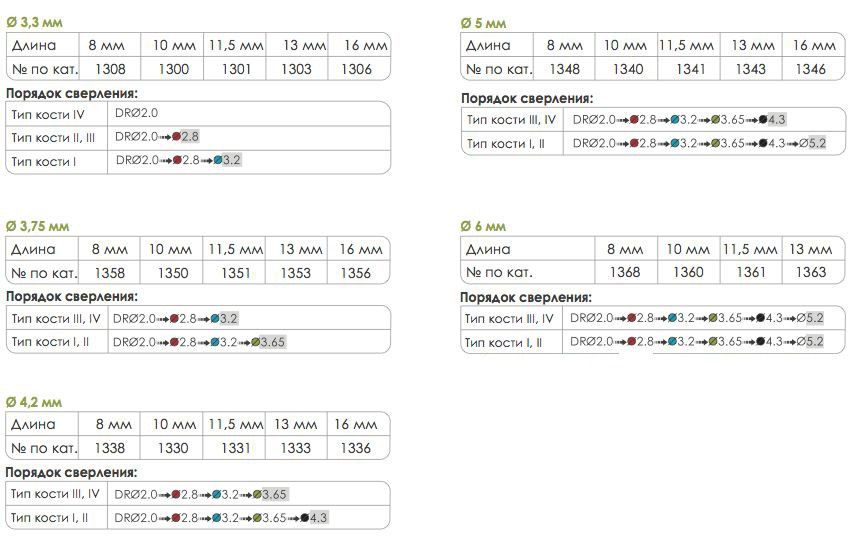Screen dimensions: 853x536
Task: Click the red 2.8 dot in Ø 3,3 row II, III
Action: pos(176,137)
